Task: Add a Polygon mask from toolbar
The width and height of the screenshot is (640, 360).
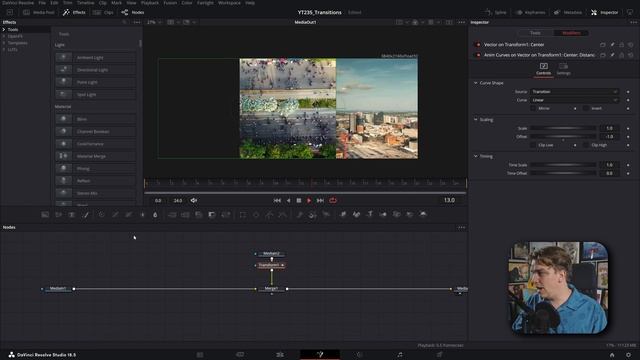Action: pos(269,214)
